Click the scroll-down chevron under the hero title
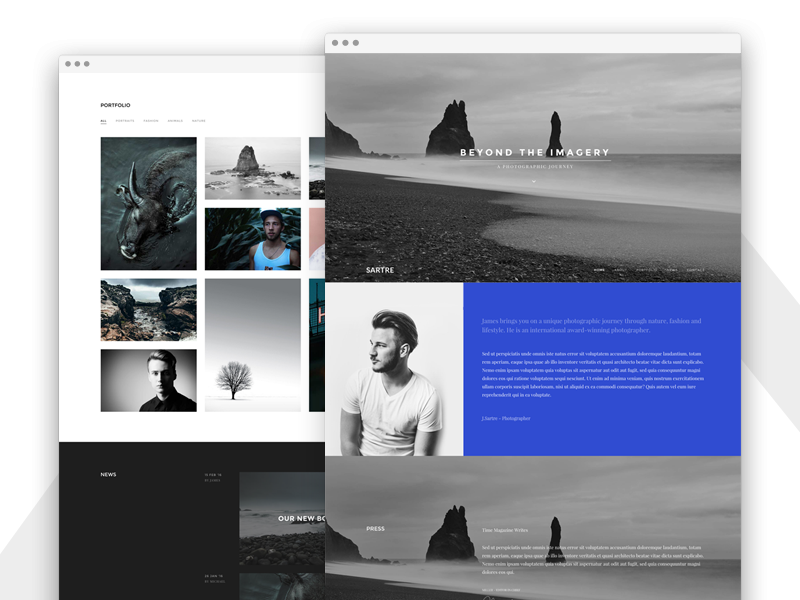 (534, 181)
